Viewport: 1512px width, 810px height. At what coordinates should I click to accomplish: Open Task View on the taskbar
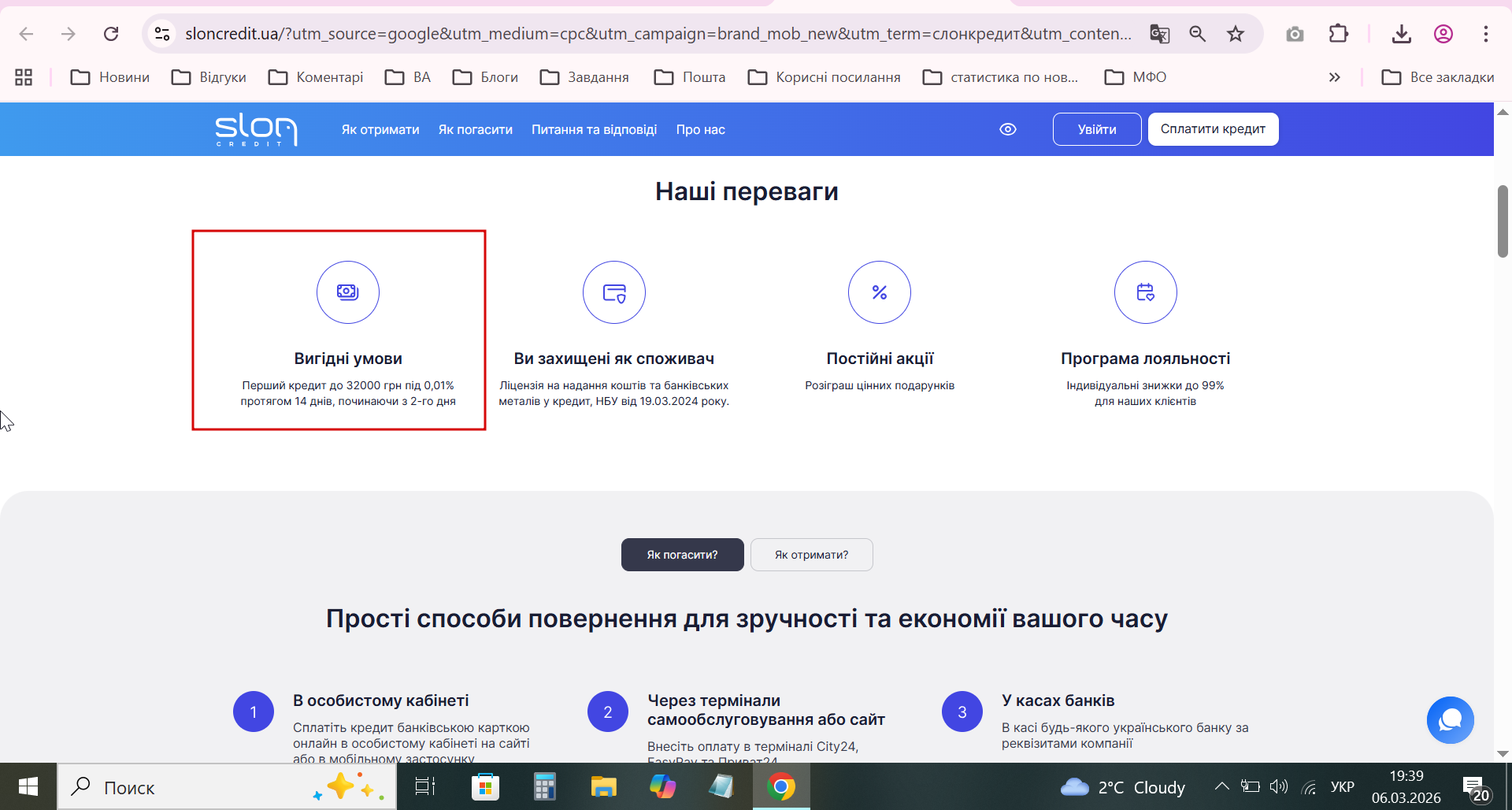[425, 786]
